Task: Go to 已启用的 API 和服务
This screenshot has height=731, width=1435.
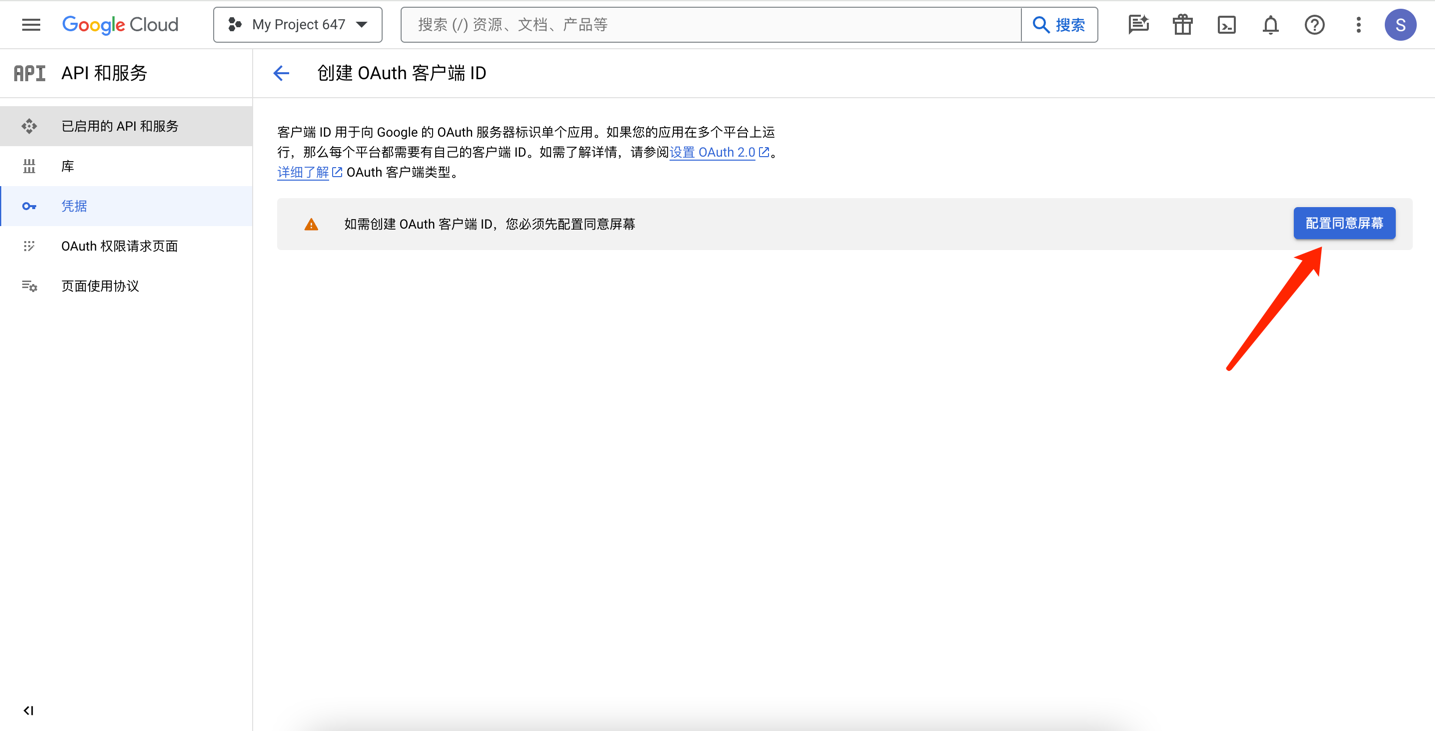Action: [126, 126]
